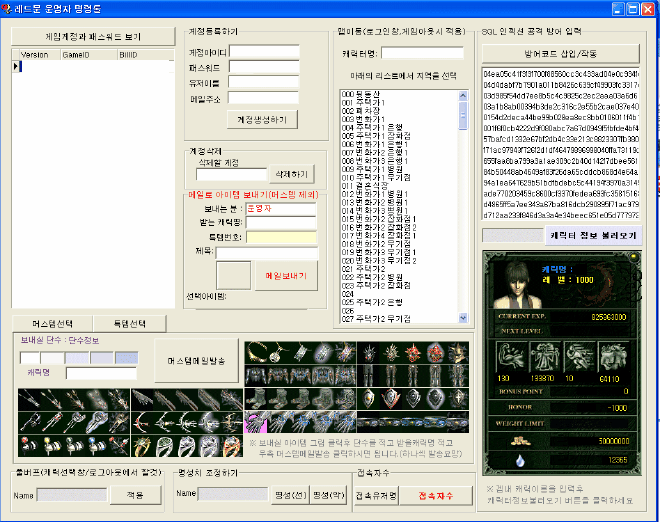This screenshot has height=522, width=660.
Task: Click the 명성(선) button
Action: coord(290,495)
